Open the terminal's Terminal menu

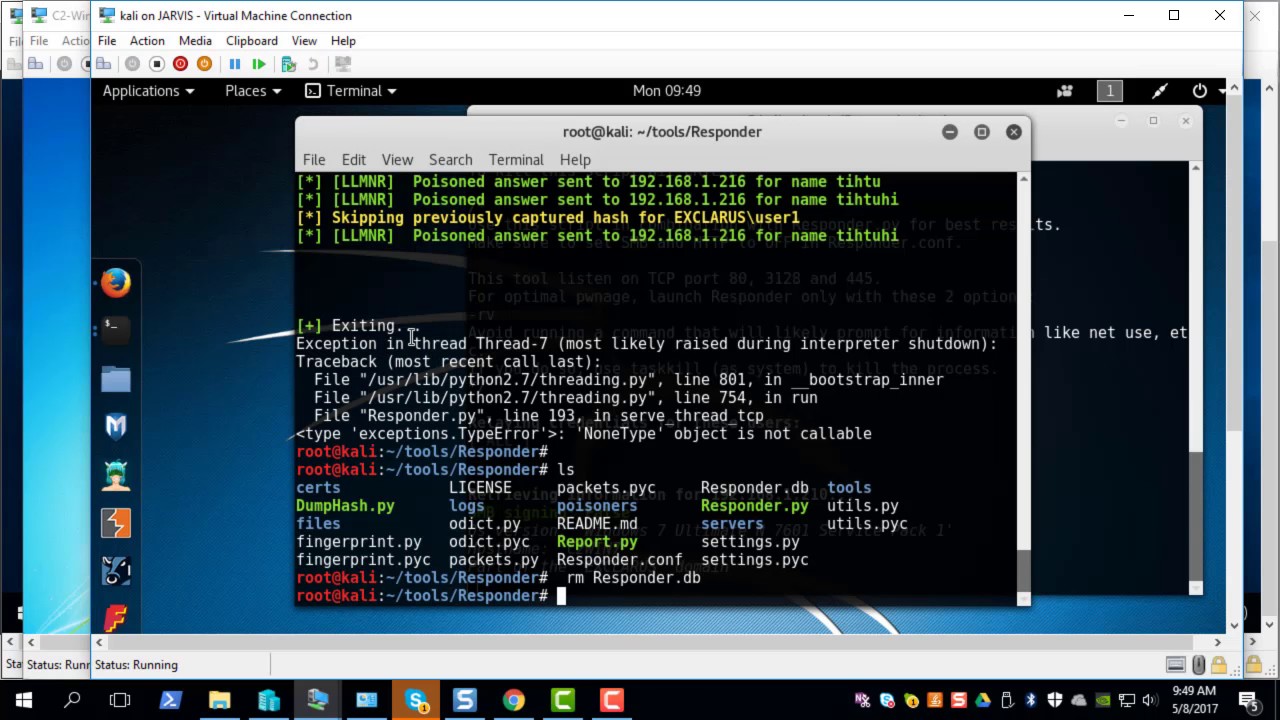516,159
